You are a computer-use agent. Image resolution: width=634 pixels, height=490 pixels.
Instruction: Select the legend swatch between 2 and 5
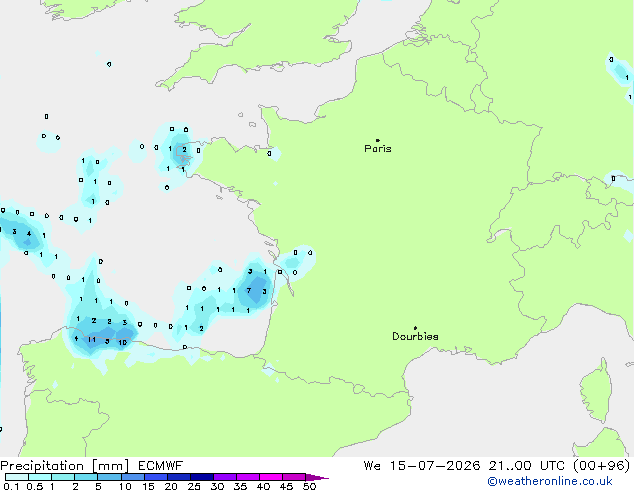pyautogui.click(x=86, y=477)
